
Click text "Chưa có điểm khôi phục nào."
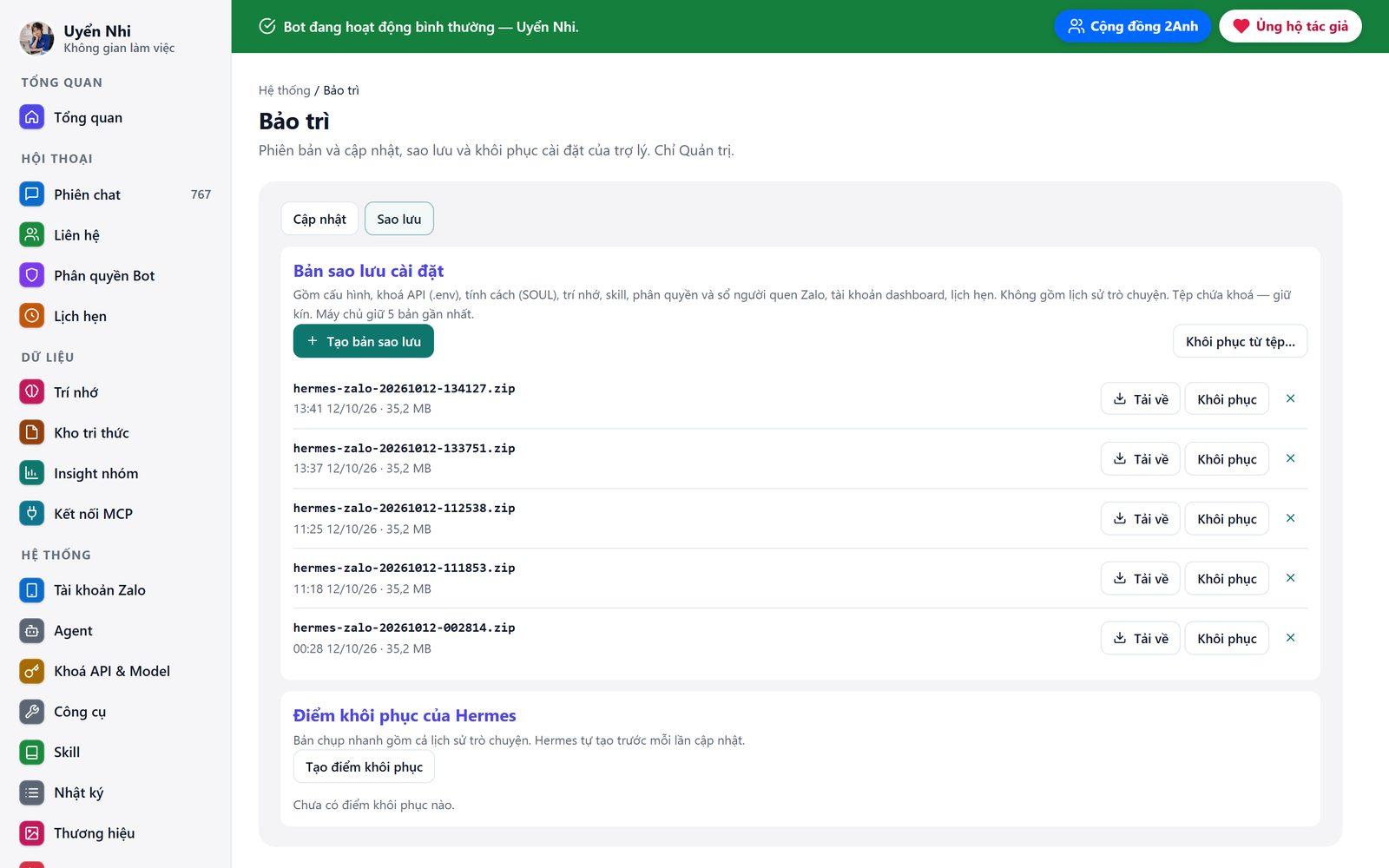pos(373,805)
